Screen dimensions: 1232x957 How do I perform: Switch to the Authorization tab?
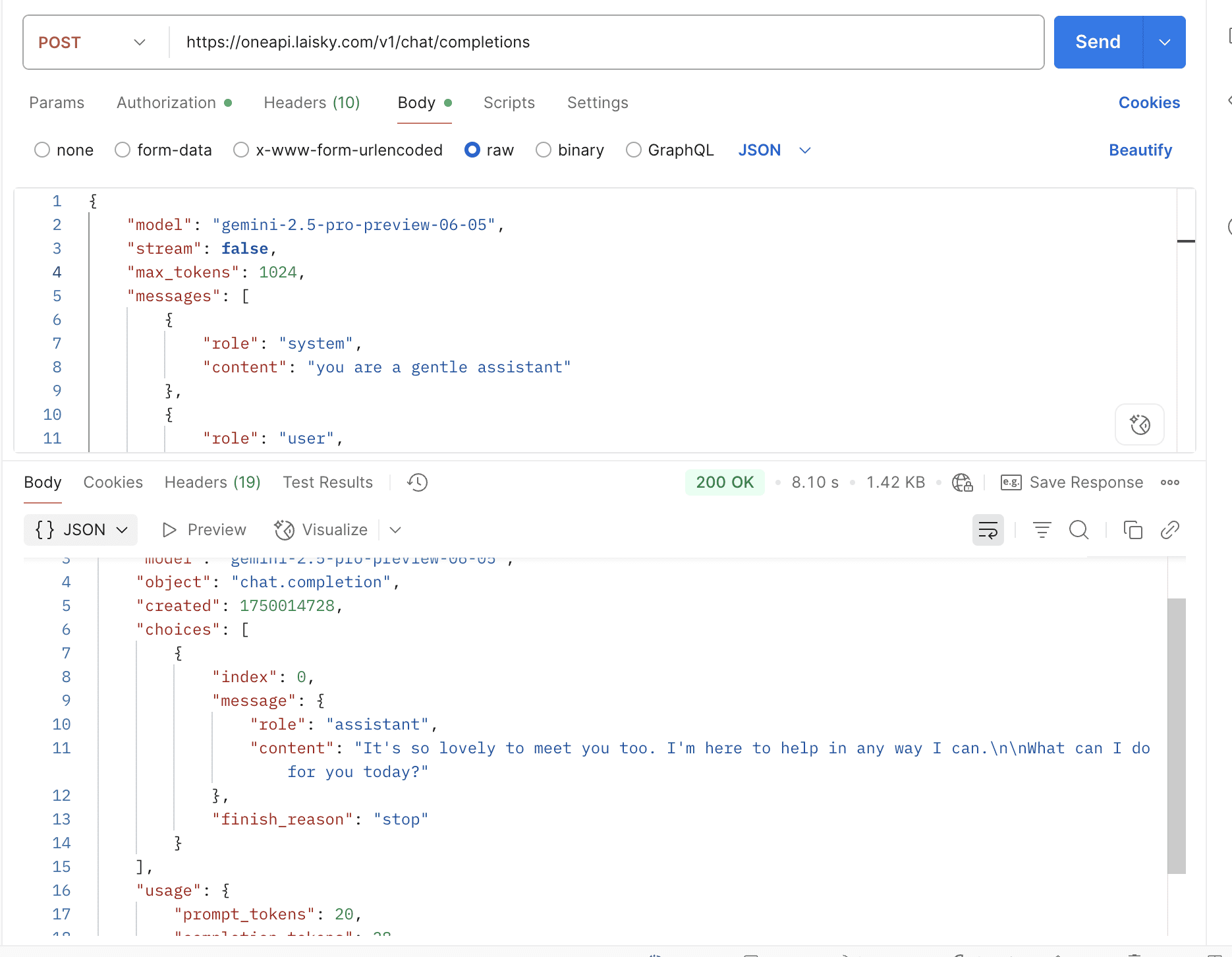coord(167,103)
